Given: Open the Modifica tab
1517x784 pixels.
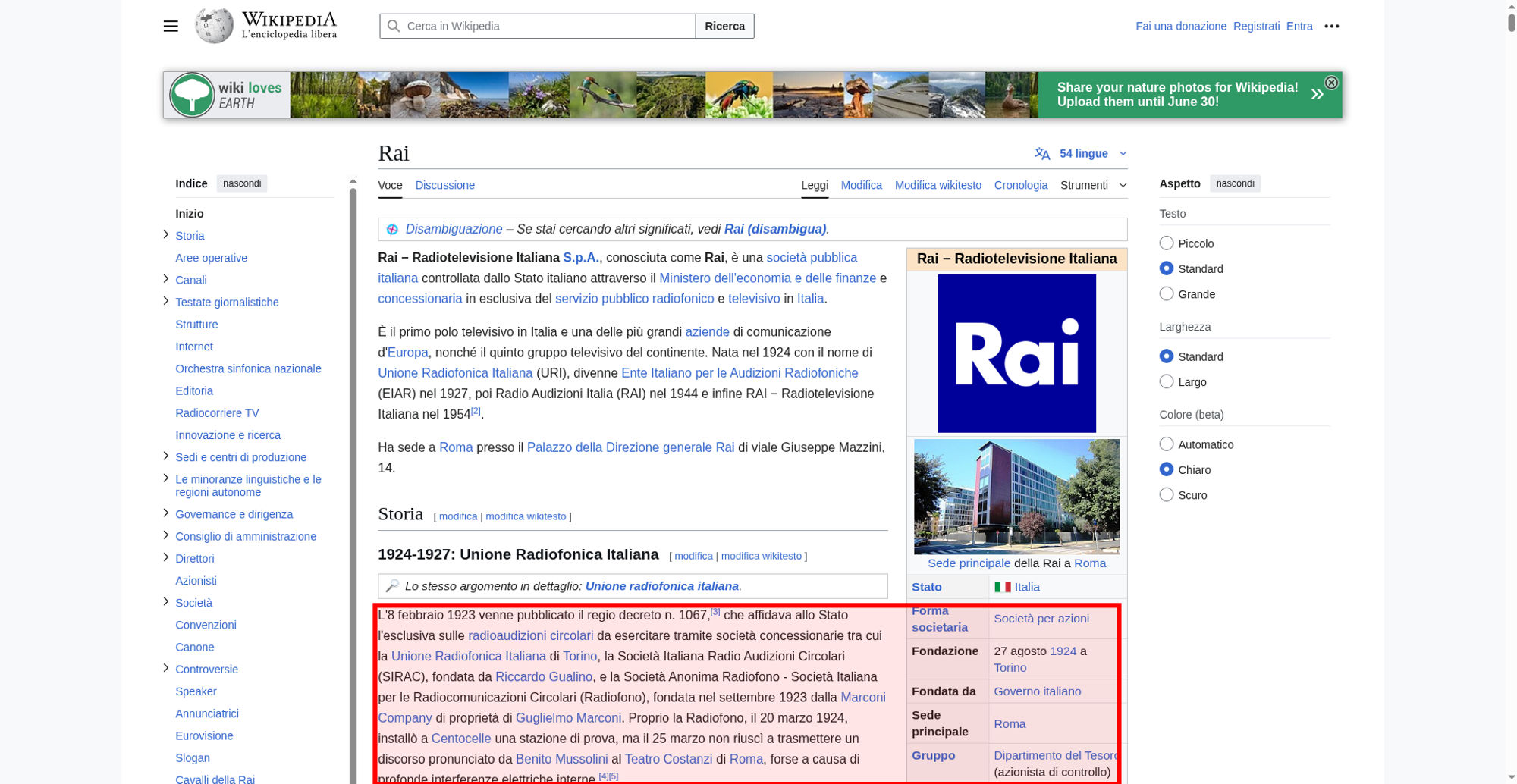Looking at the screenshot, I should click(x=861, y=185).
